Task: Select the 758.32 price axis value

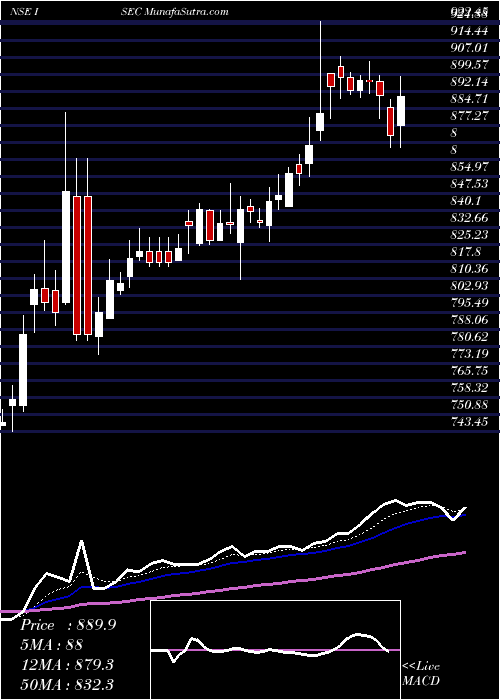Action: pos(469,388)
